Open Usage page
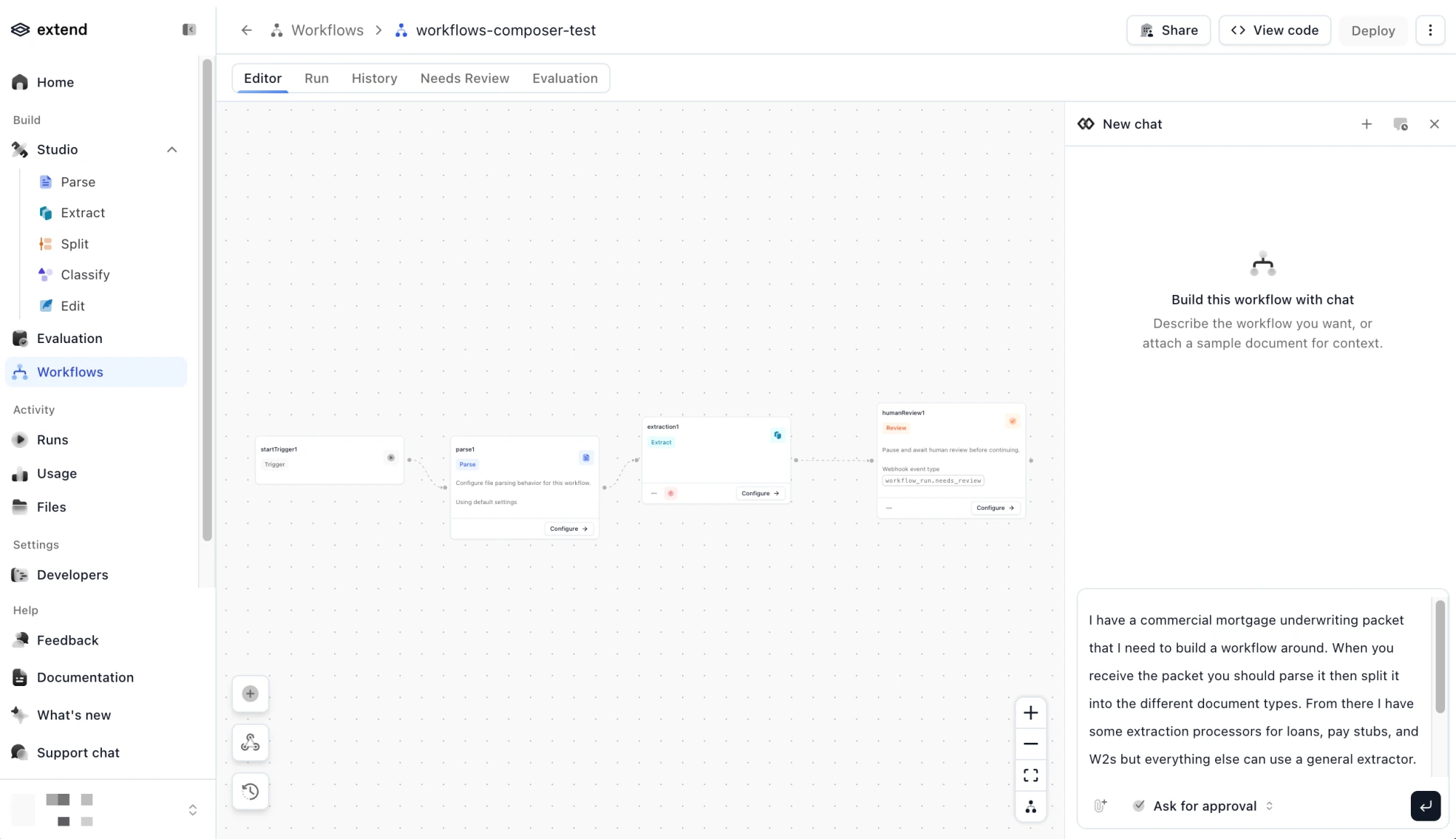Viewport: 1456px width, 839px height. click(57, 473)
